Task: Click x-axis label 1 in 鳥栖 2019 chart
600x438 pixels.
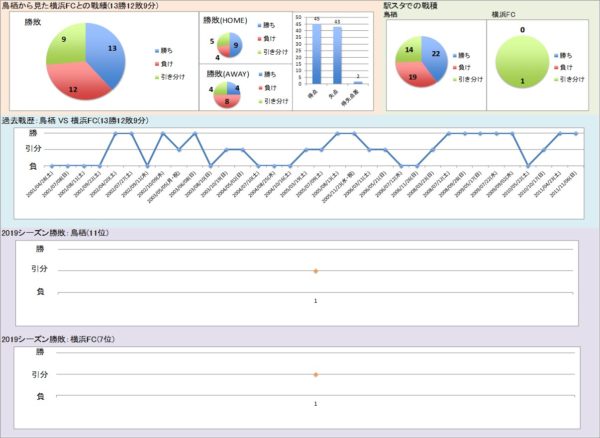Action: coord(315,301)
